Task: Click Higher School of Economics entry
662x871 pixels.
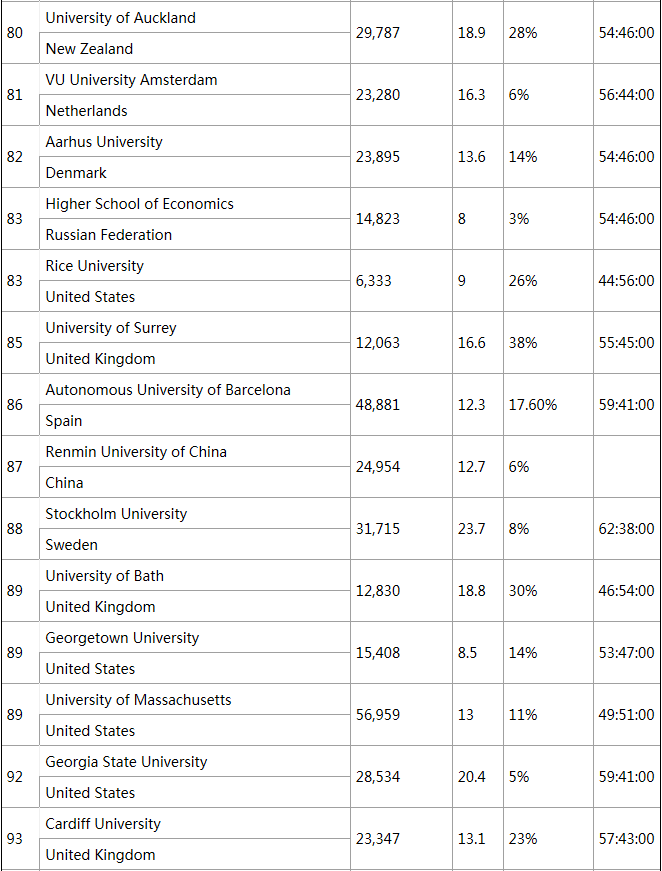Action: click(139, 204)
